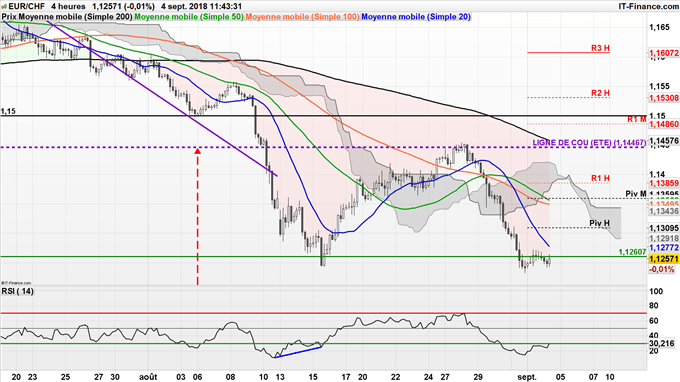Click the 1,15 label on chart's left edge
This screenshot has width=680, height=382.
tap(8, 111)
